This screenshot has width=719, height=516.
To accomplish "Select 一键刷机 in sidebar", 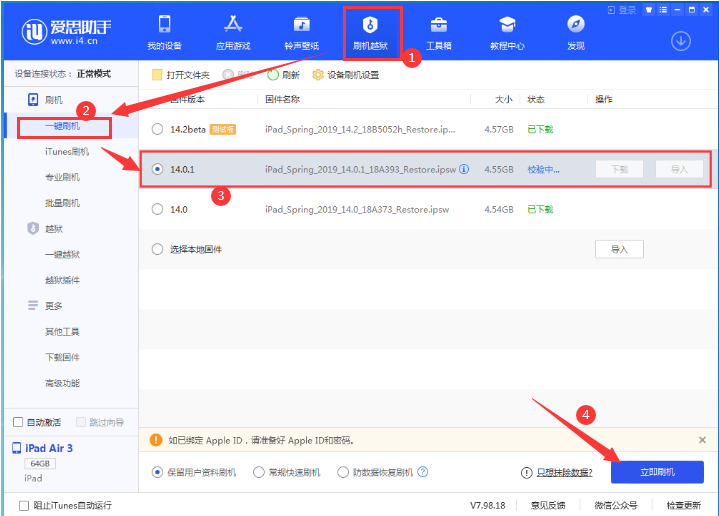I will point(63,126).
